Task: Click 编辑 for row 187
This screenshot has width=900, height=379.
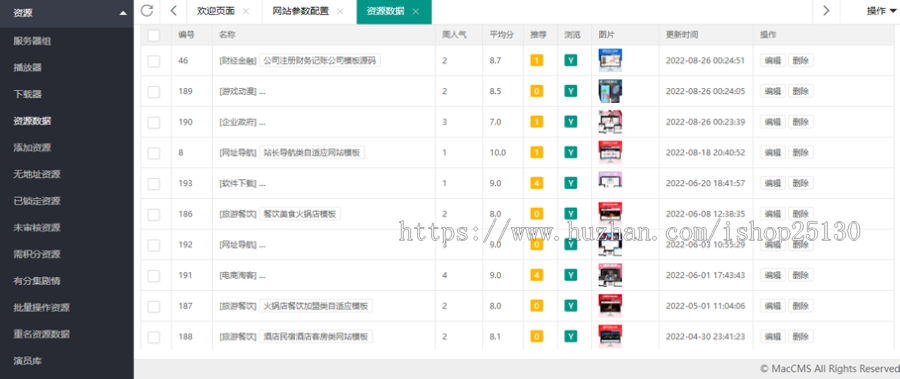Action: point(773,305)
